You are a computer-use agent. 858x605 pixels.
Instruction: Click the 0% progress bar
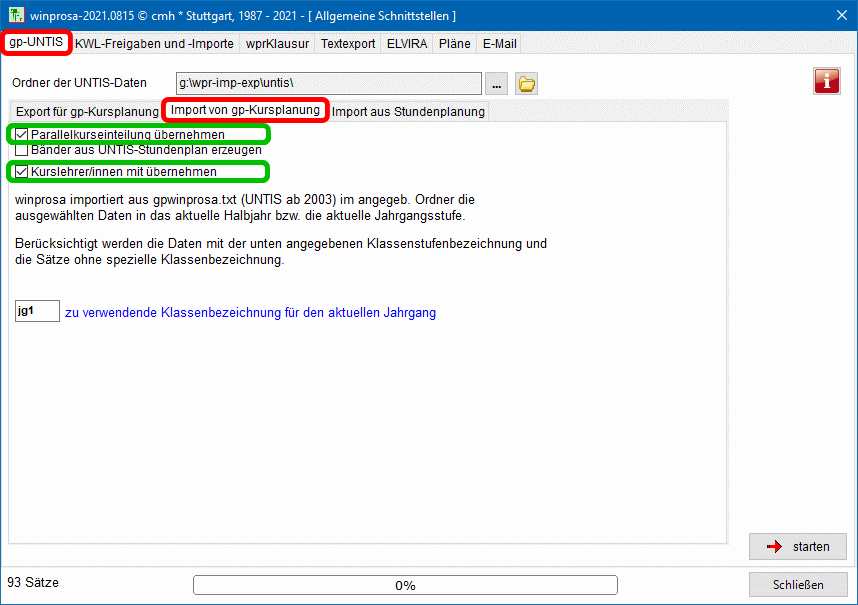pos(405,585)
